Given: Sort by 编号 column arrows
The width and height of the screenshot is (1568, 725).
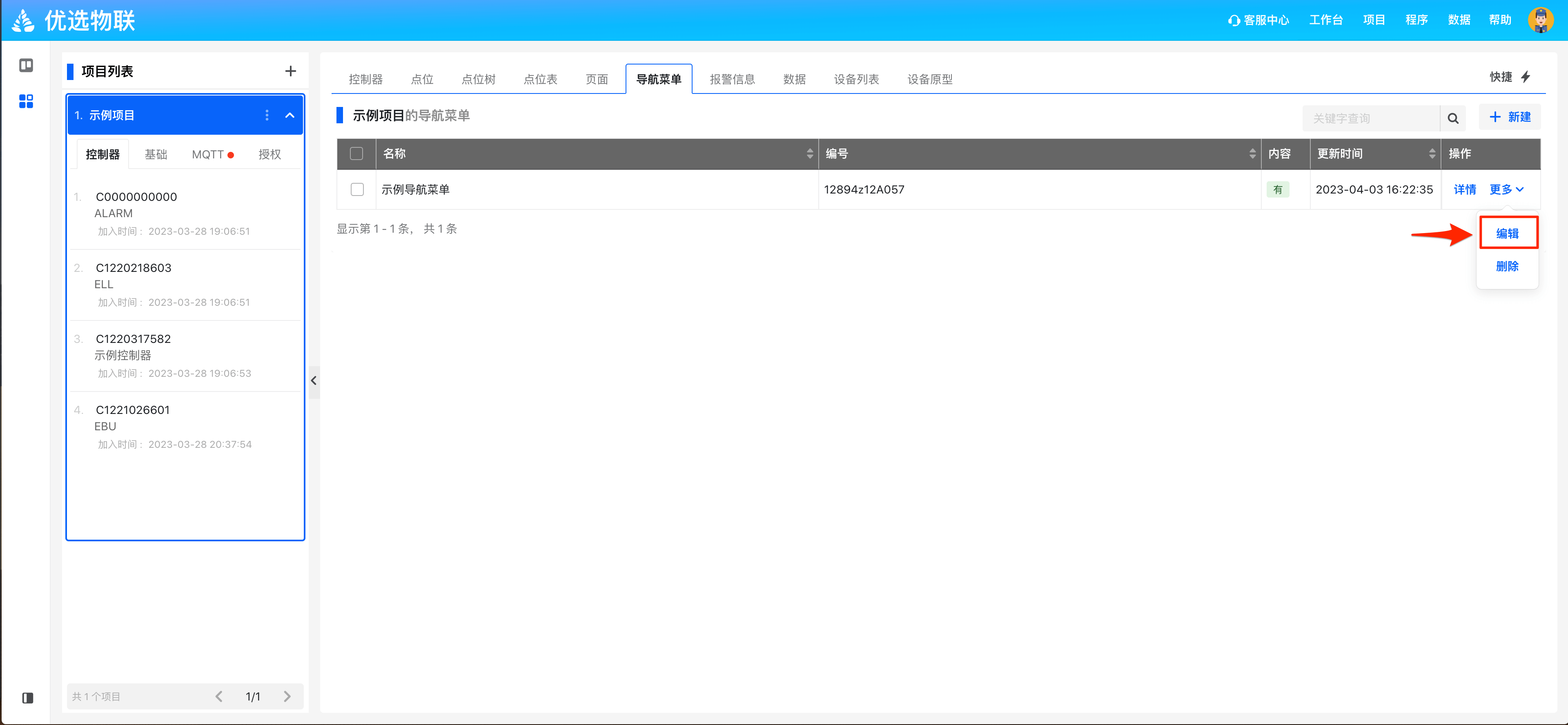Looking at the screenshot, I should 1252,153.
